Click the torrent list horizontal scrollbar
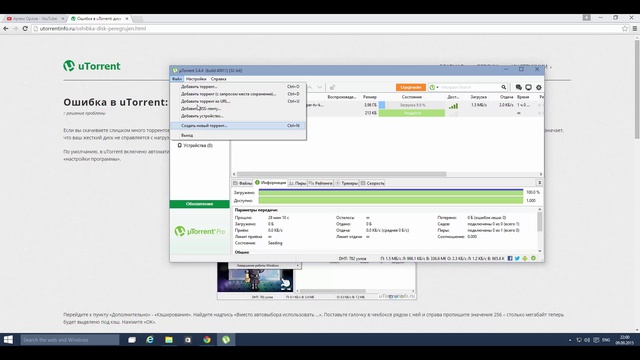Image resolution: width=640 pixels, height=360 pixels. click(341, 174)
